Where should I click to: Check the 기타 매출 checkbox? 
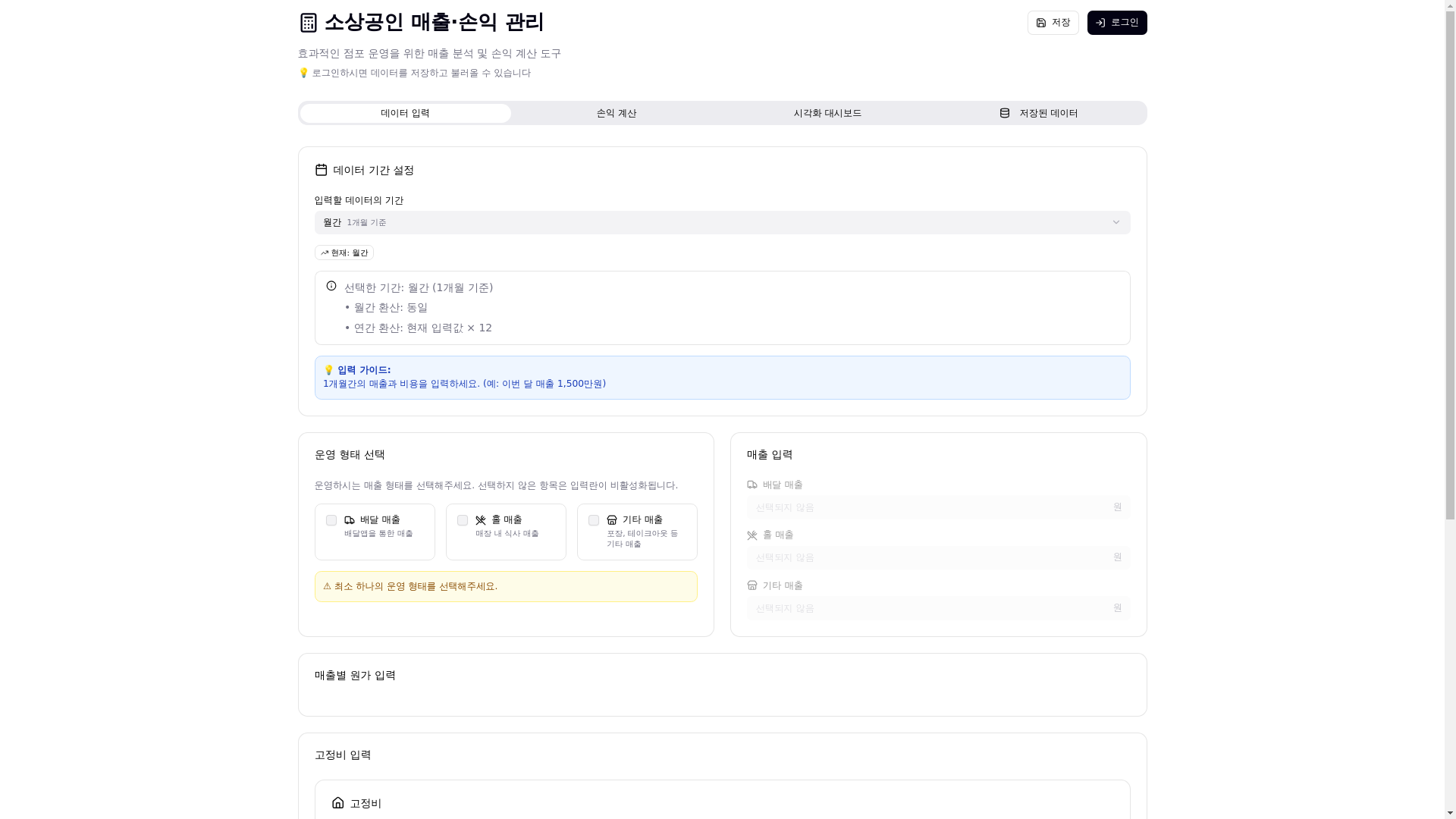click(x=594, y=520)
